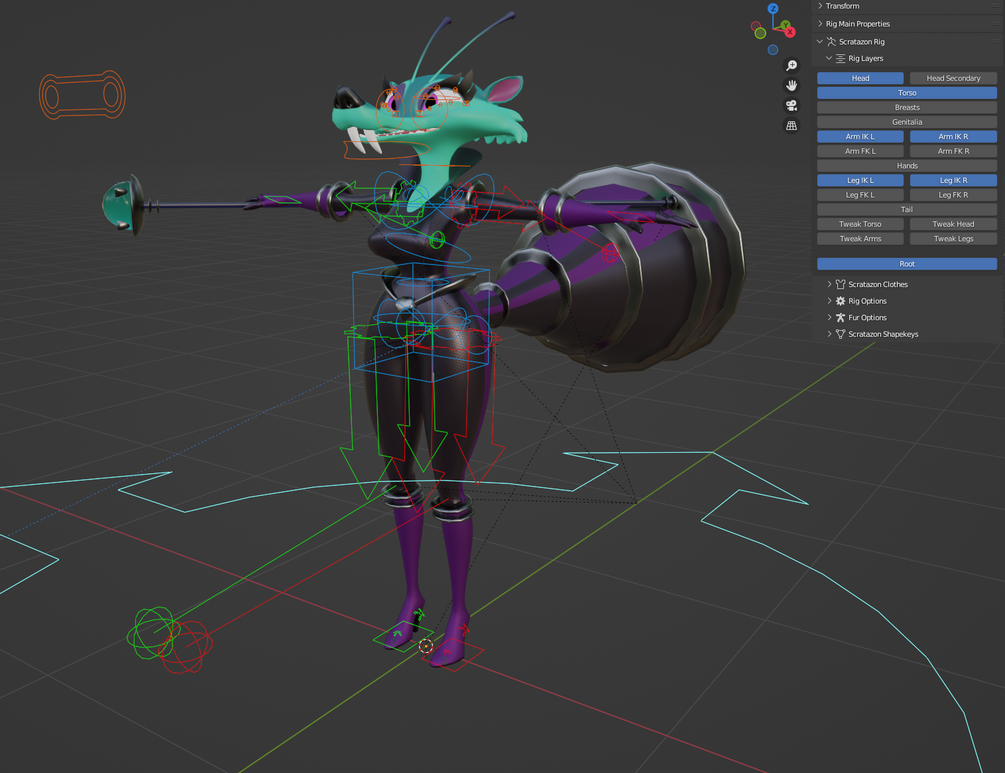Expand the Transform panel
Image resolution: width=1005 pixels, height=773 pixels.
[820, 6]
